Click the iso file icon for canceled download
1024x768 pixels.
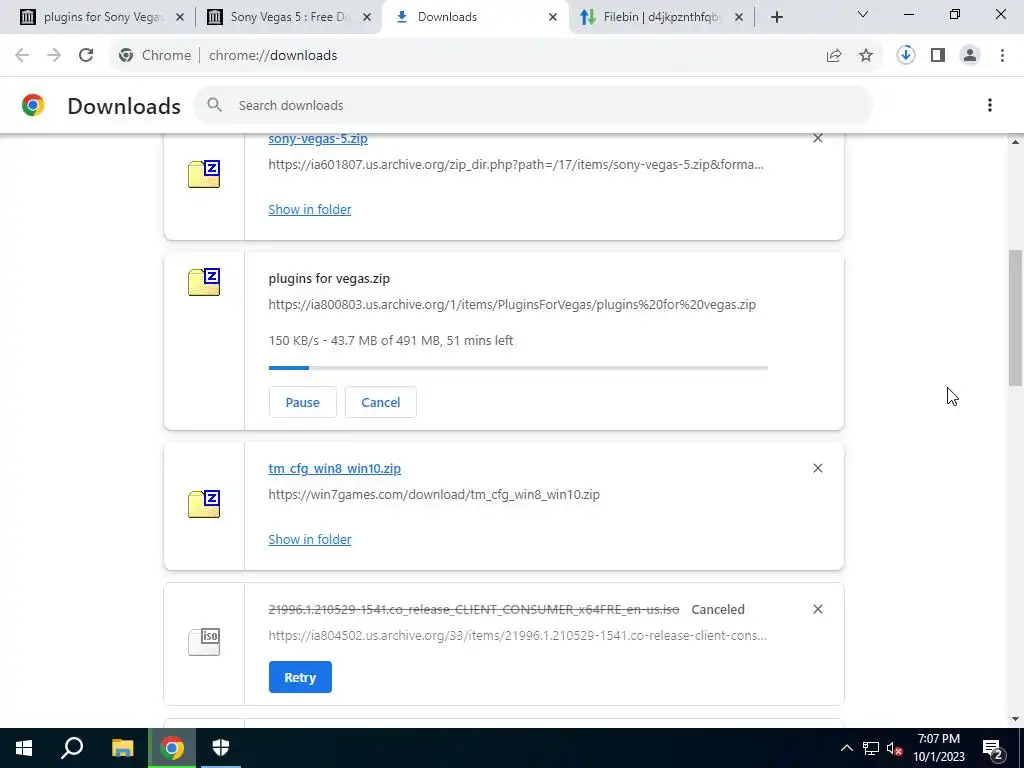(204, 641)
